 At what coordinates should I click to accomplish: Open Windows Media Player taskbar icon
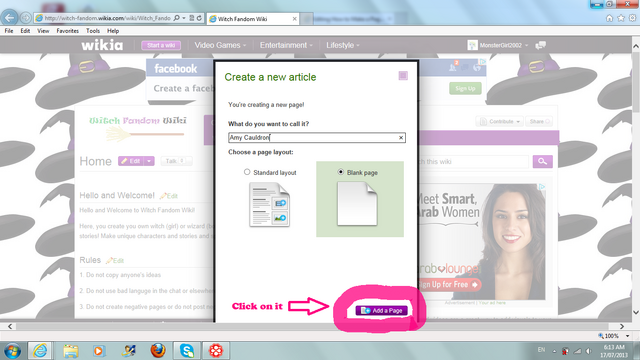click(x=98, y=351)
